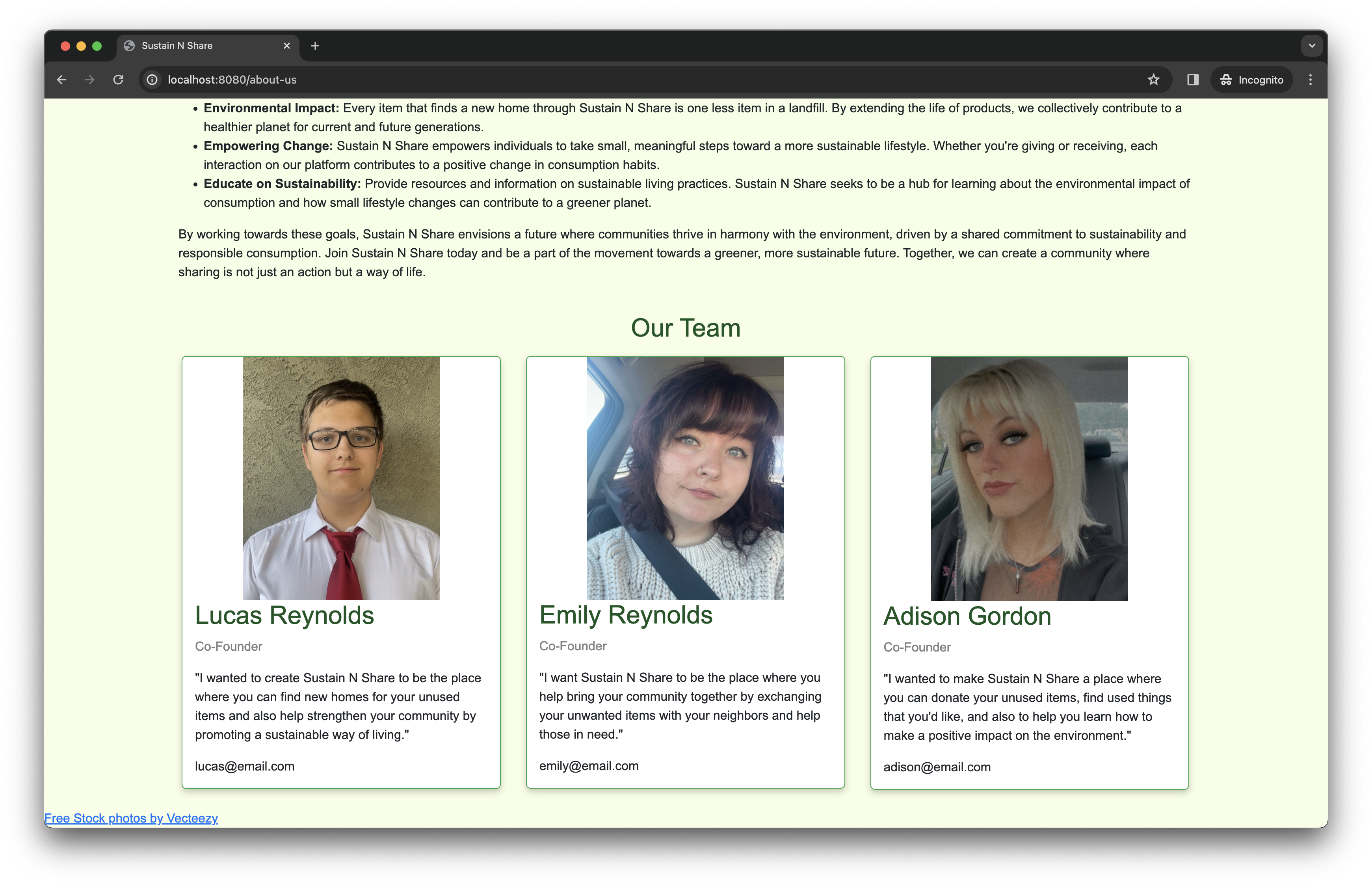Close the Sustain N Share tab
This screenshot has width=1372, height=886.
(x=287, y=46)
